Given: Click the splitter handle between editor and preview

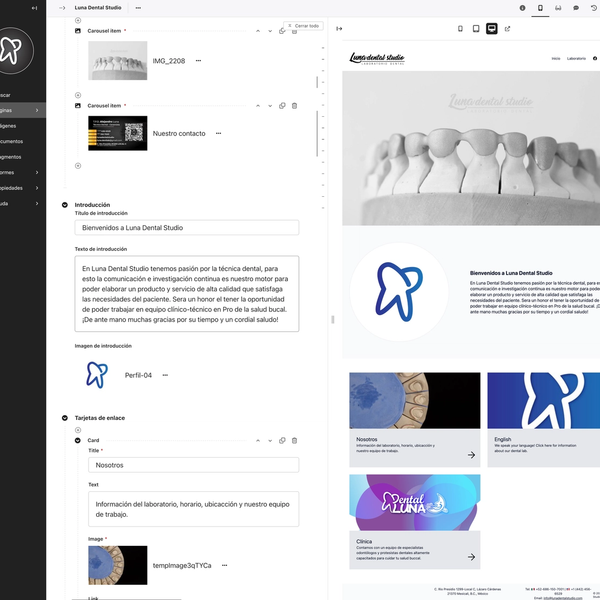Looking at the screenshot, I should click(333, 320).
